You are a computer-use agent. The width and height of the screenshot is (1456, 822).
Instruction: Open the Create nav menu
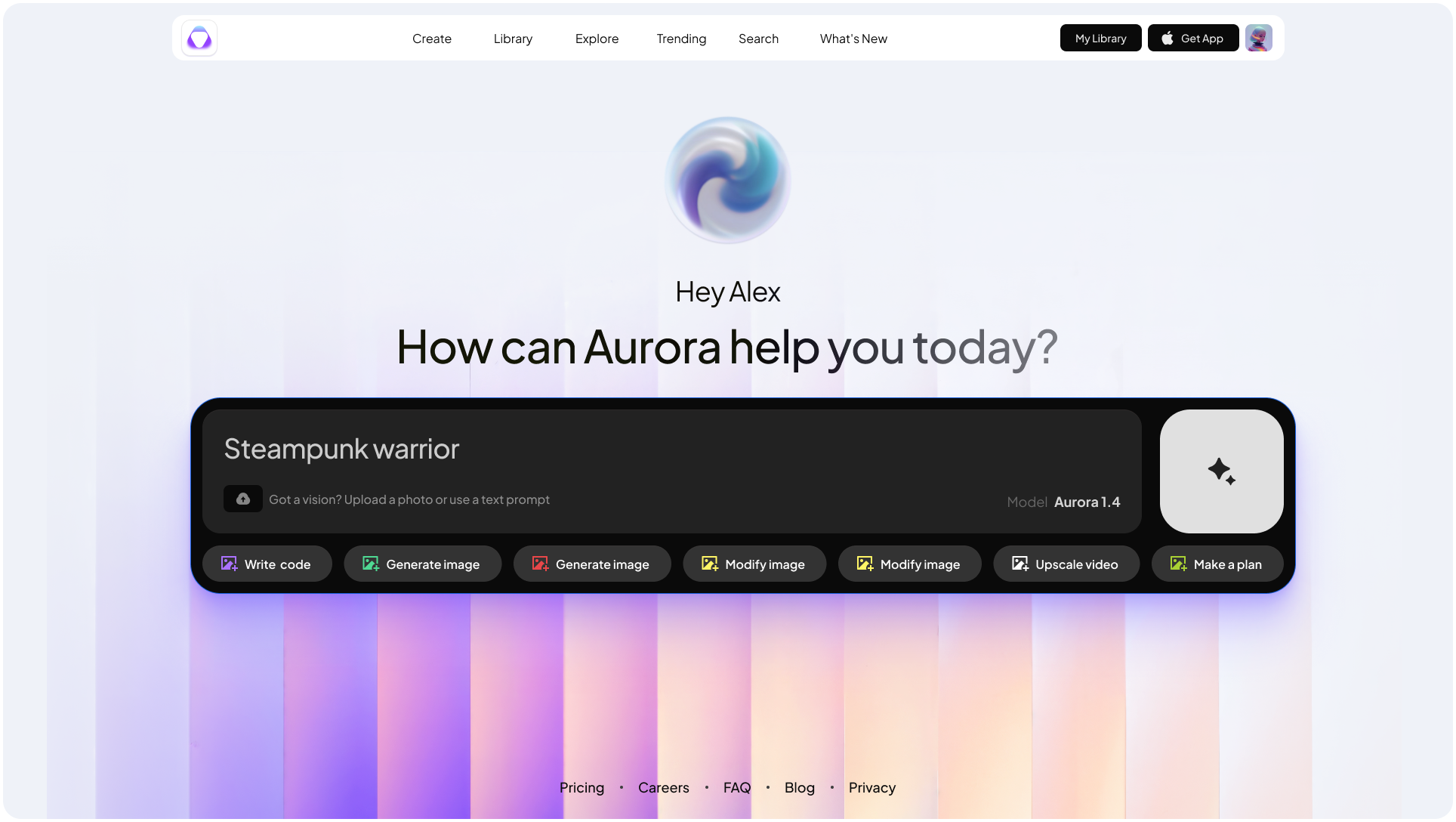tap(431, 39)
